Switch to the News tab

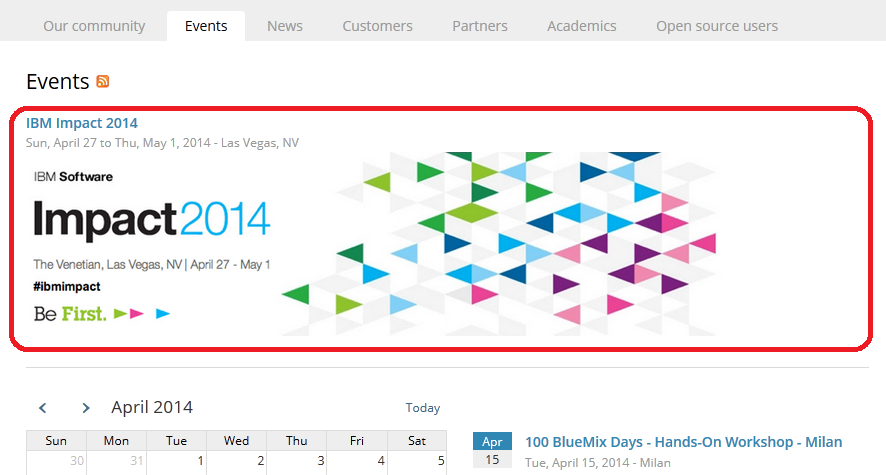tap(285, 26)
